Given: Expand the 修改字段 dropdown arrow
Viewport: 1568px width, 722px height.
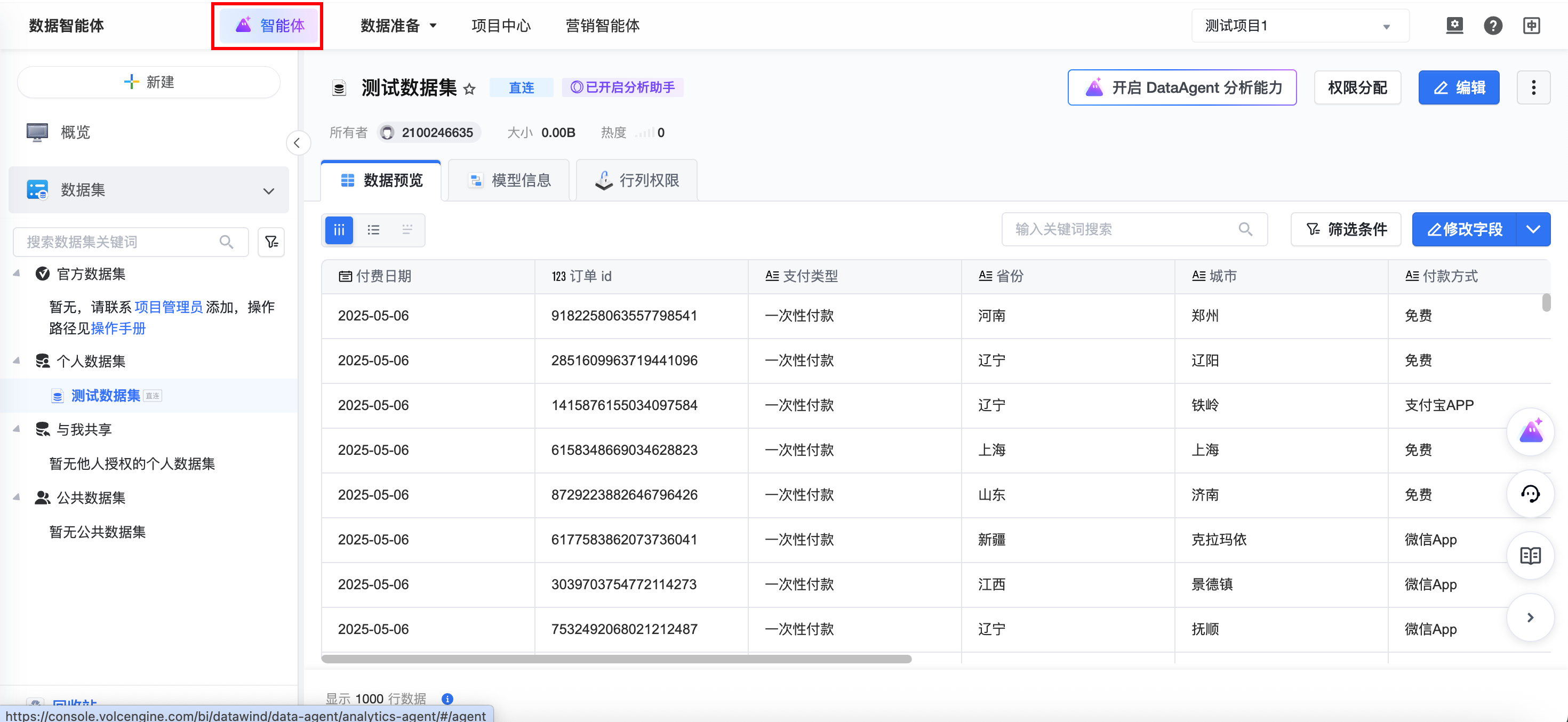Looking at the screenshot, I should click(1533, 229).
